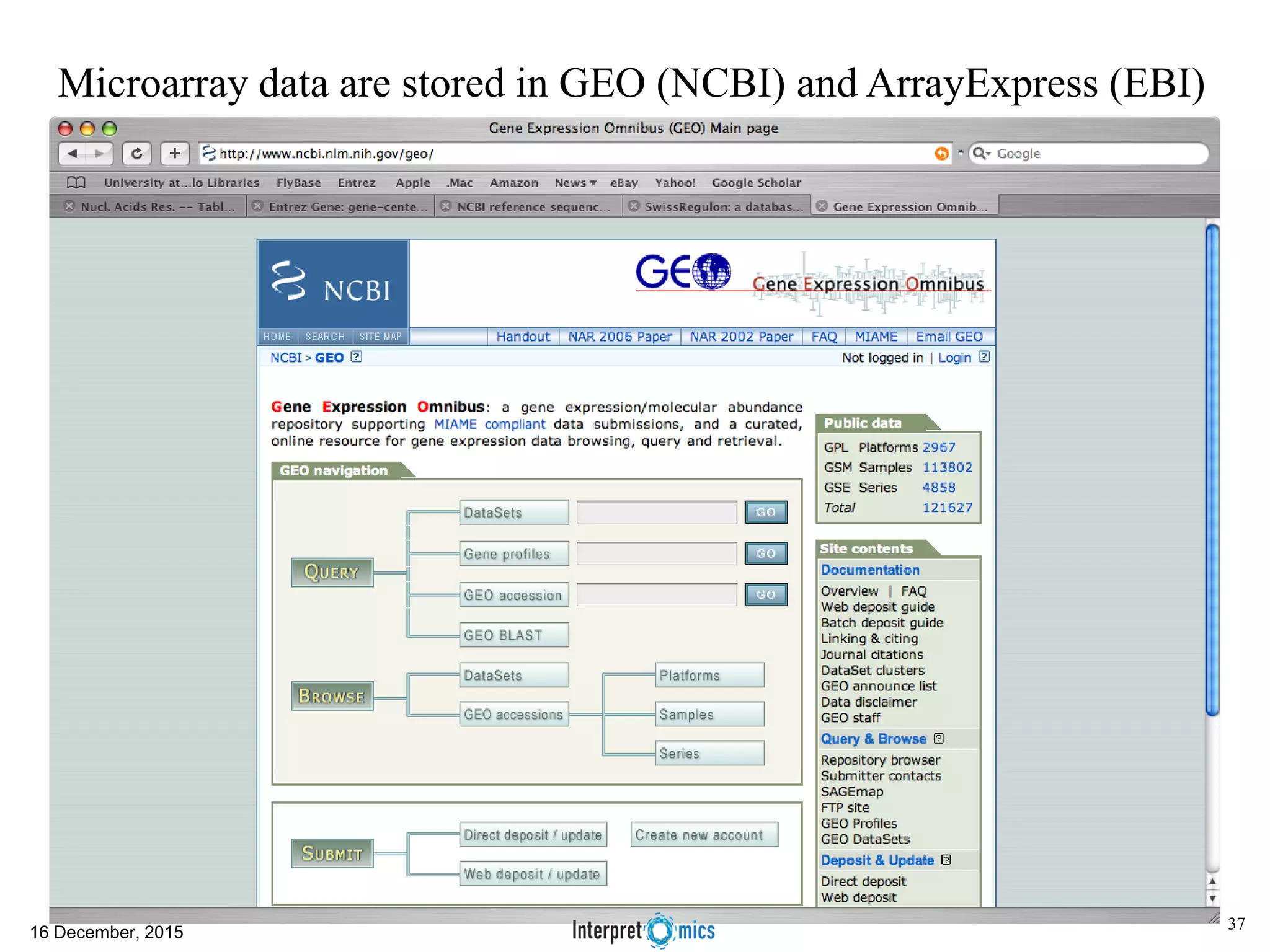This screenshot has height=952, width=1270.
Task: Click the SUBMIT button
Action: pyautogui.click(x=332, y=853)
